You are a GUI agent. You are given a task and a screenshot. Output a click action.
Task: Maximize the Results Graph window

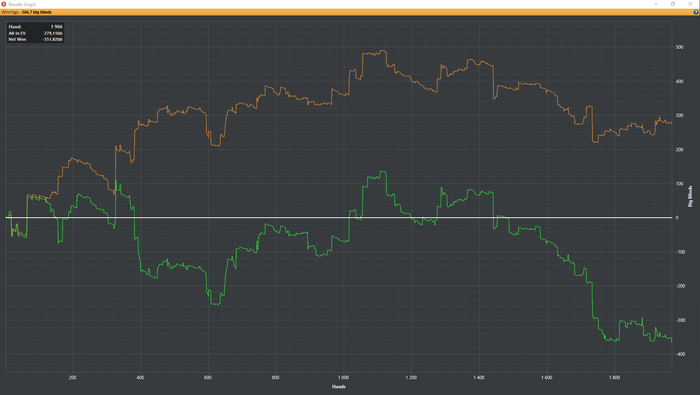(673, 4)
